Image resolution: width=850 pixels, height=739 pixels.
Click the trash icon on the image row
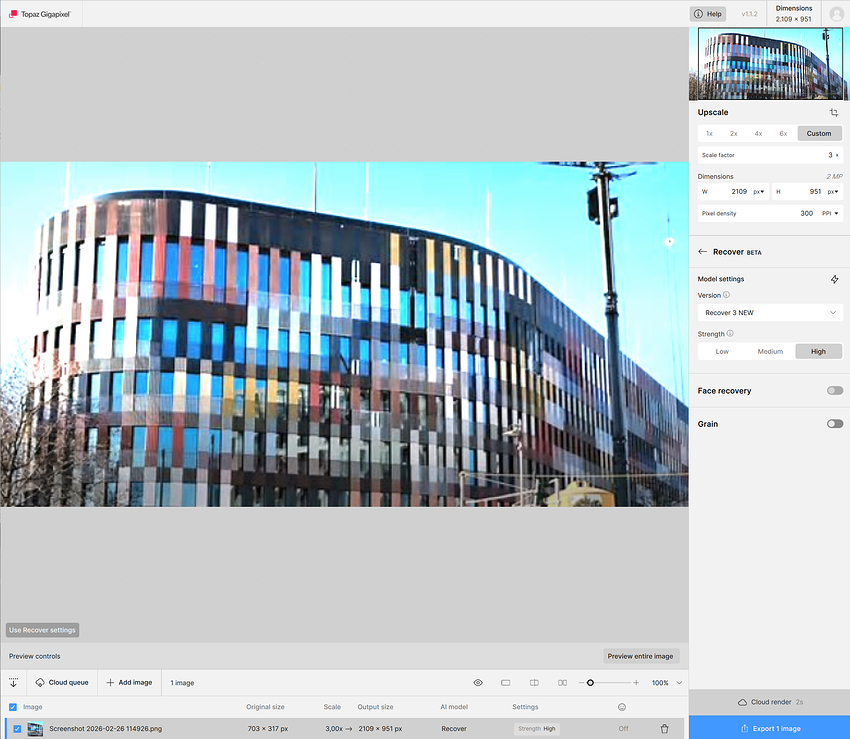pyautogui.click(x=664, y=728)
